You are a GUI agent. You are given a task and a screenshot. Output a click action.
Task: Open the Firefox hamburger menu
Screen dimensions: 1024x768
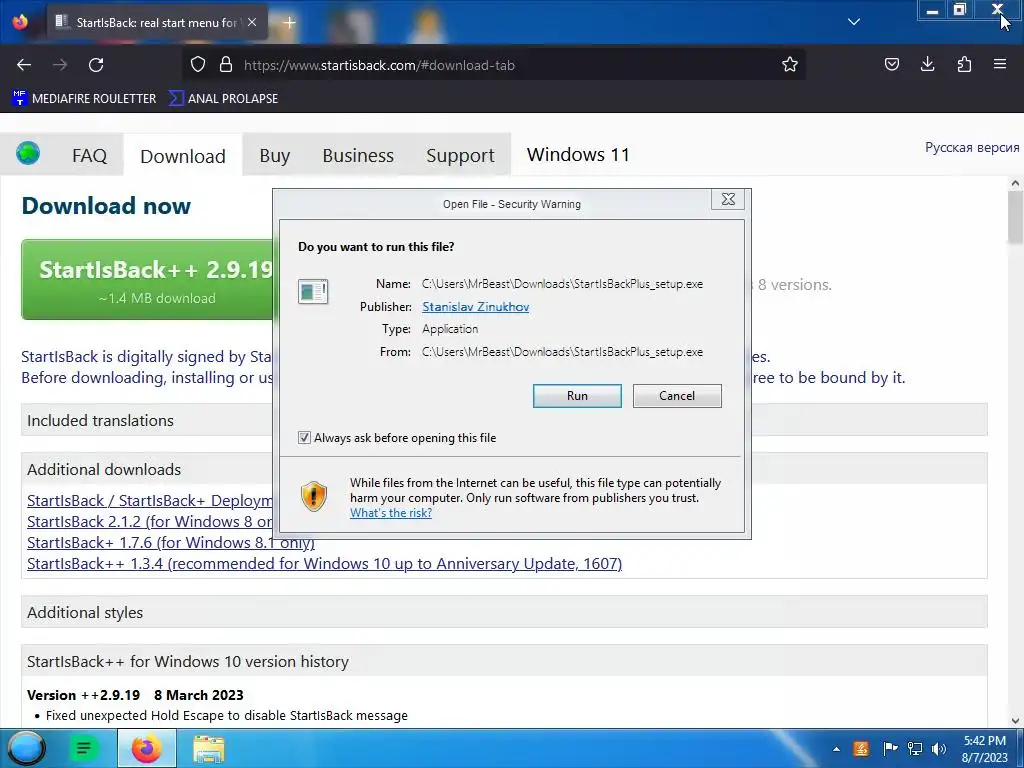pyautogui.click(x=1000, y=65)
